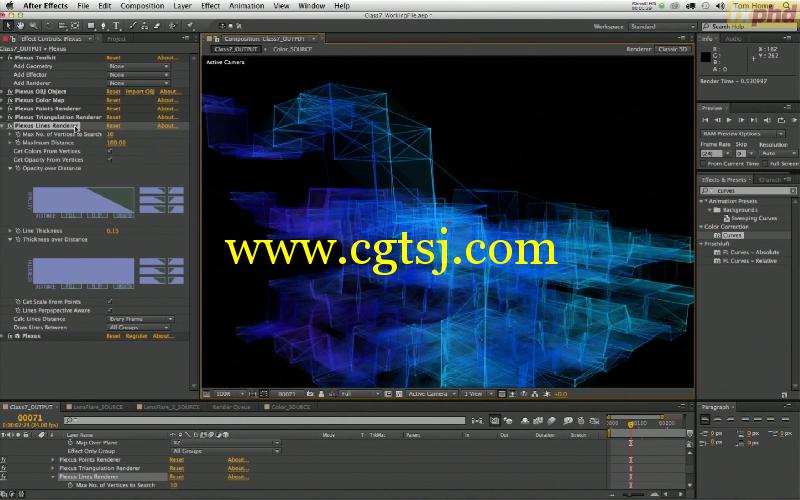The width and height of the screenshot is (800, 500).
Task: Click About for Plexus Lines Renderer
Action: tap(167, 126)
